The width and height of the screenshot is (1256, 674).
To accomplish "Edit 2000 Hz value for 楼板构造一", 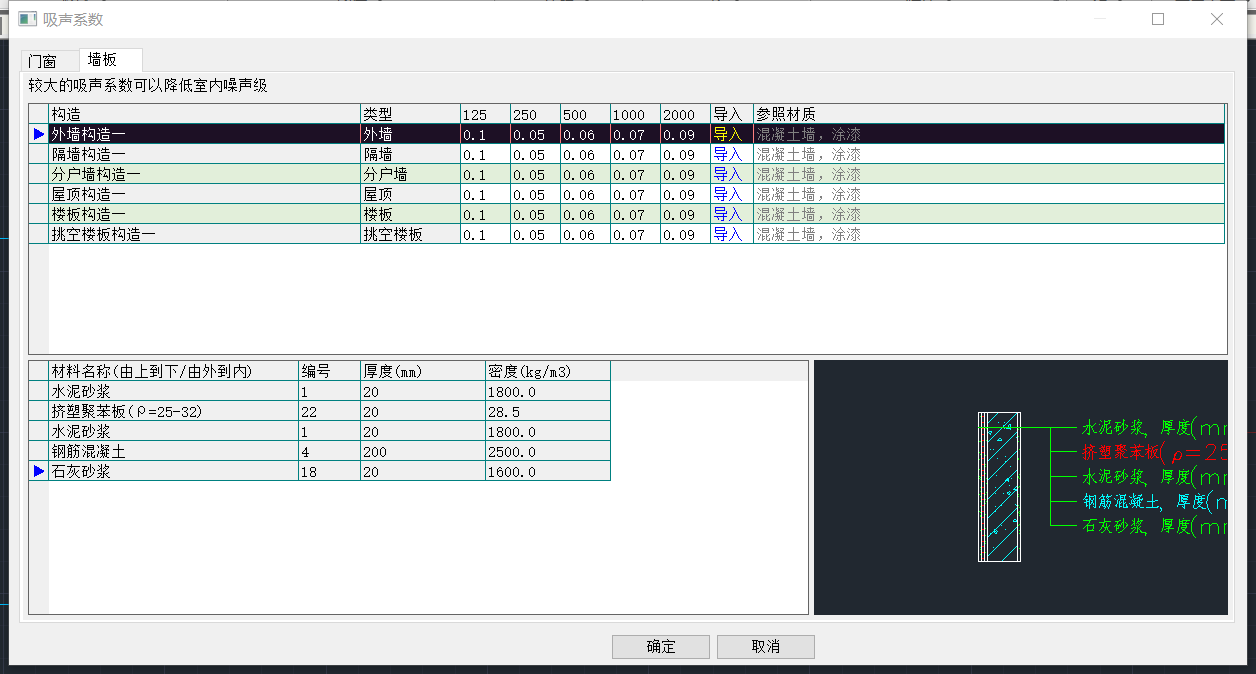I will 685,214.
